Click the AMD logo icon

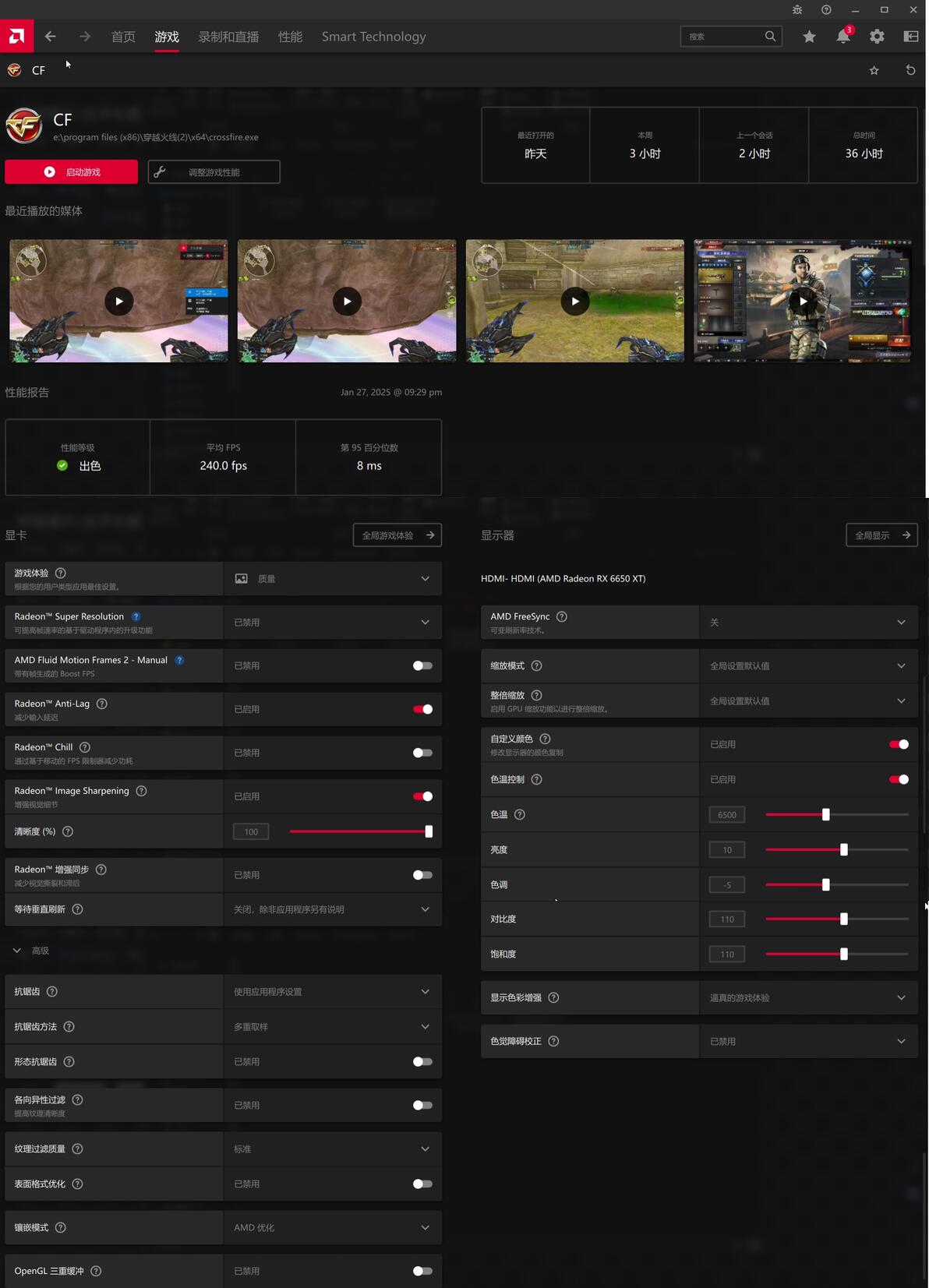16,36
